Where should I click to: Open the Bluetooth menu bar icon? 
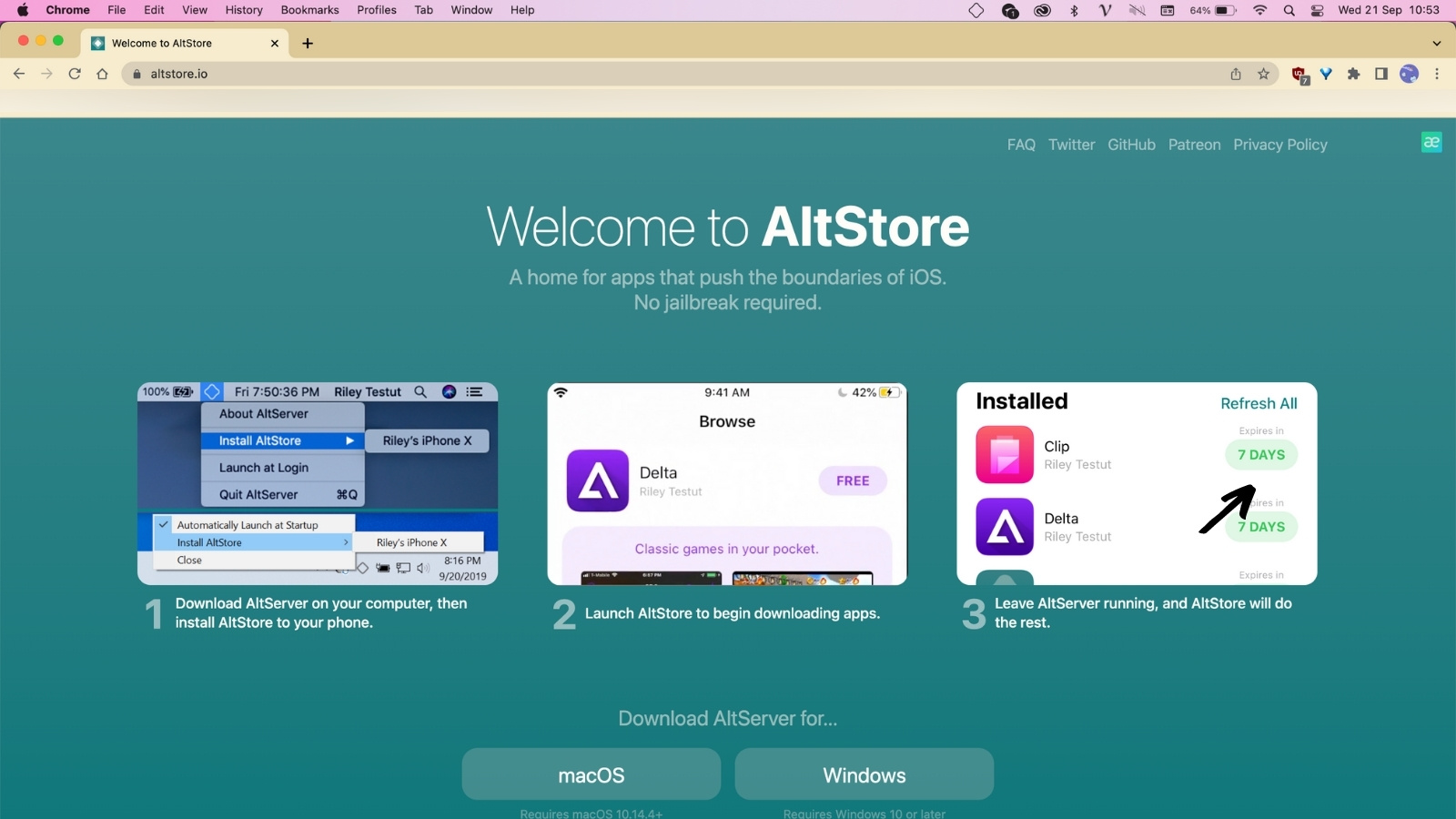pos(1074,10)
